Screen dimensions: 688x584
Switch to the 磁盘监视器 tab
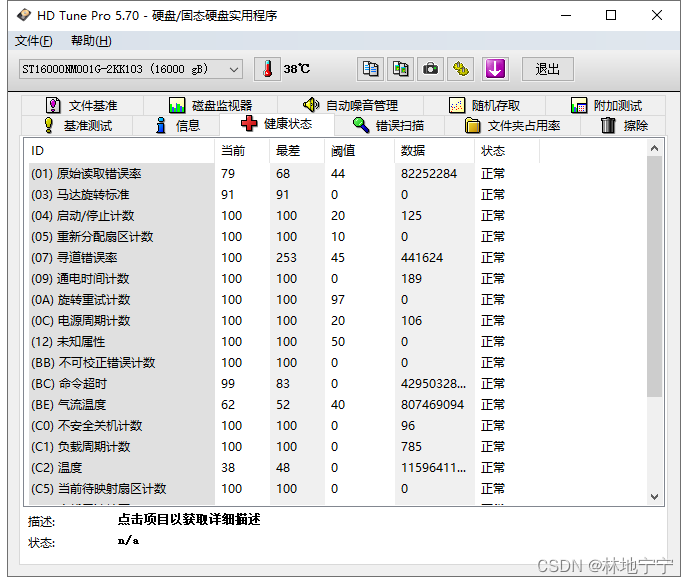coord(211,105)
